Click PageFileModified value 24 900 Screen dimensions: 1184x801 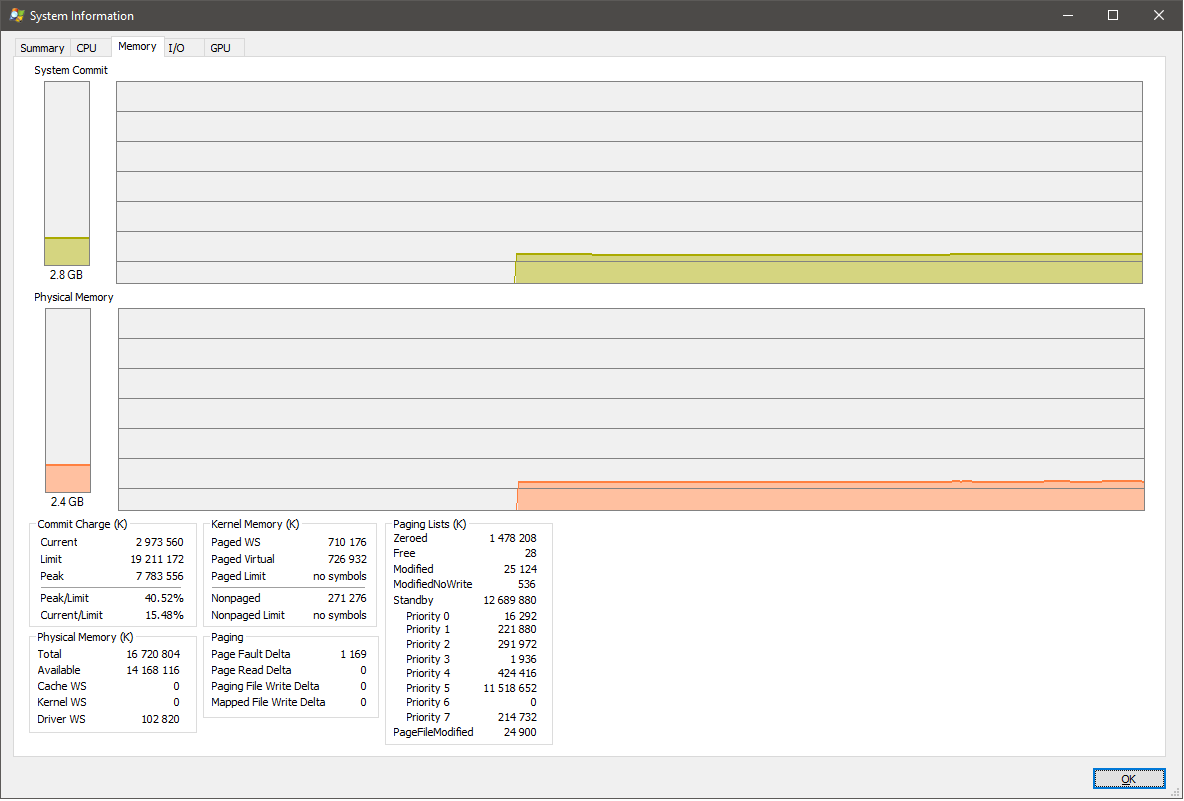click(x=520, y=732)
